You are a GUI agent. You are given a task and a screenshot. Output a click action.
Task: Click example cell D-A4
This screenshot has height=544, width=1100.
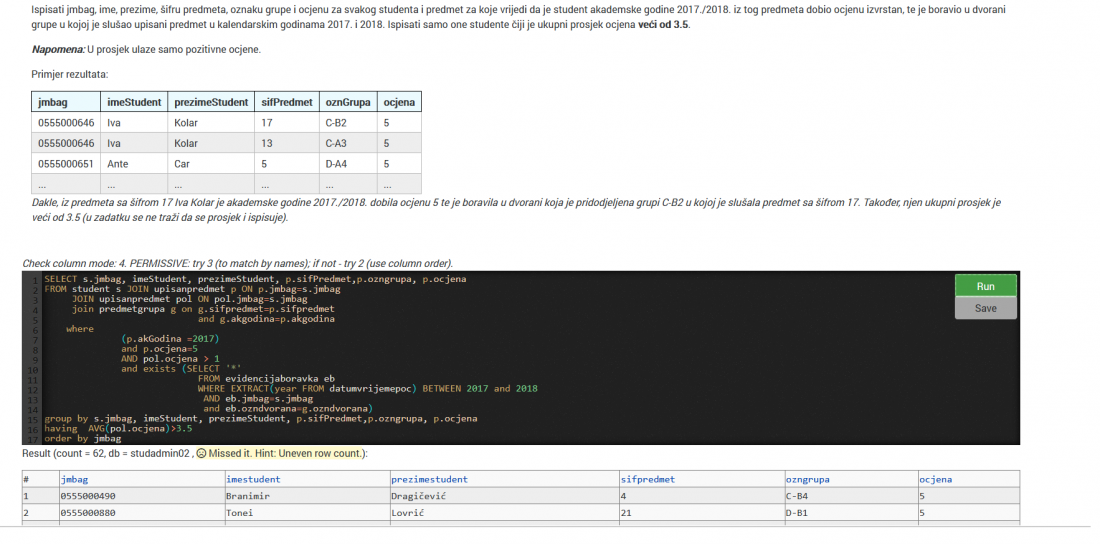[348, 164]
